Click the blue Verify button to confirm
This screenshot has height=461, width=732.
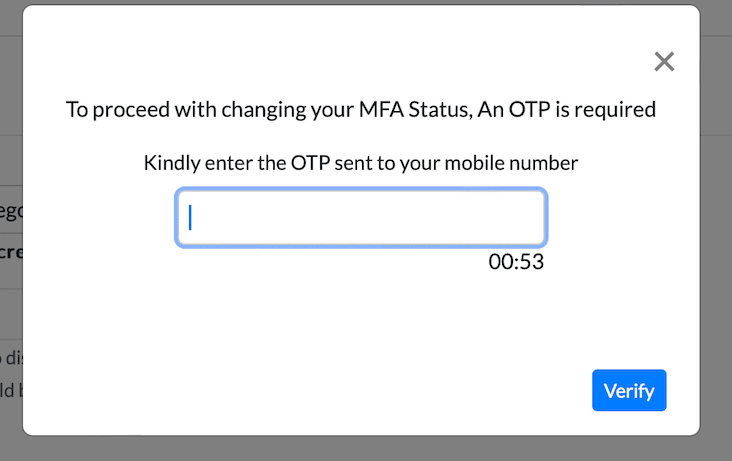629,390
